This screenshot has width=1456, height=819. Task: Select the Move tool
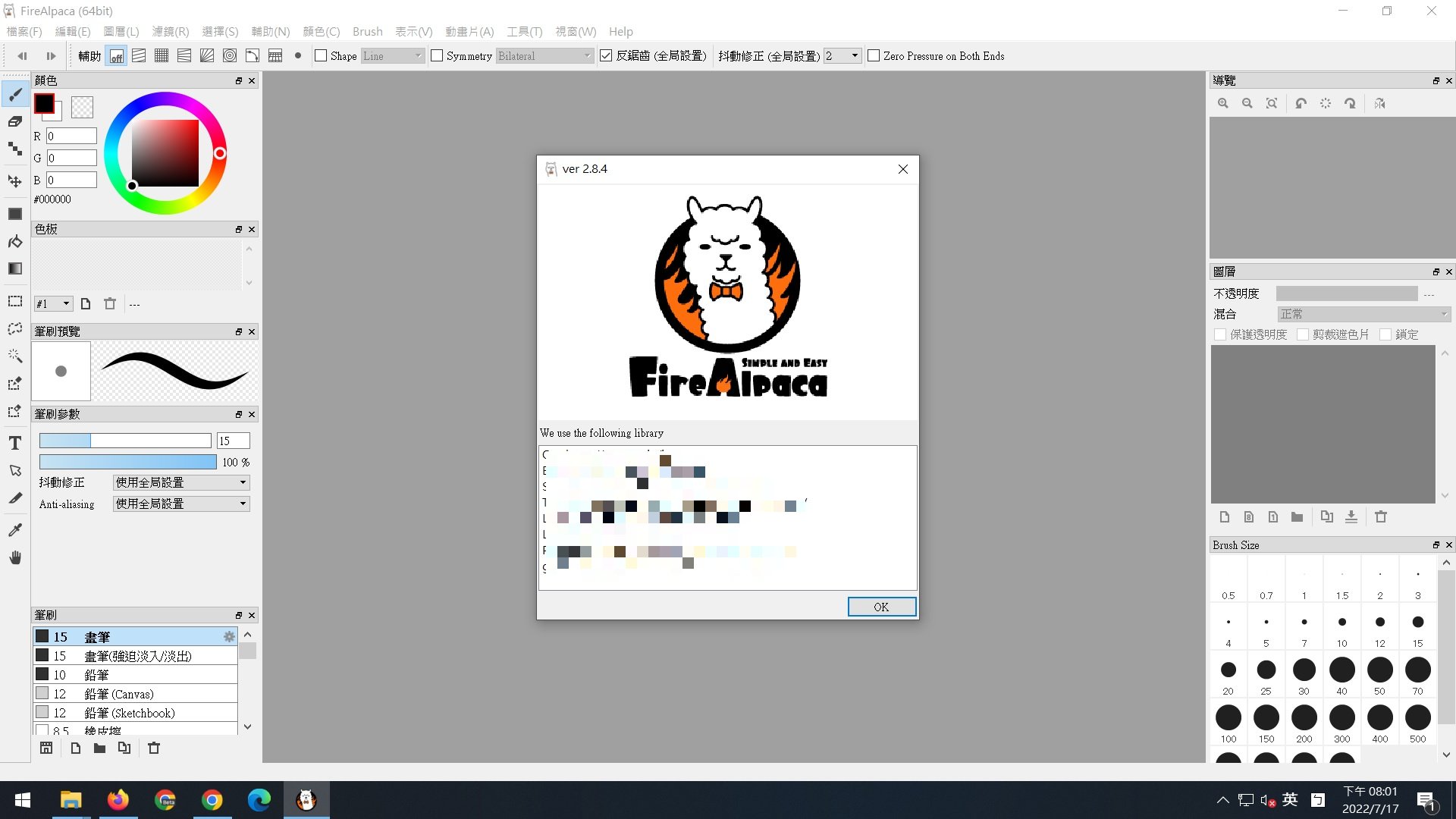tap(15, 181)
